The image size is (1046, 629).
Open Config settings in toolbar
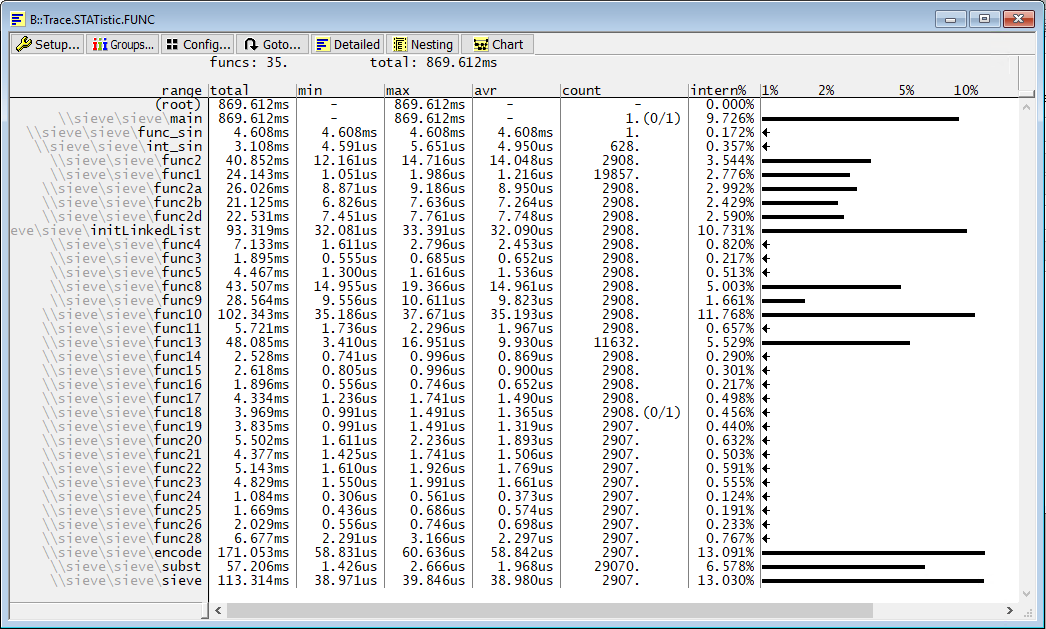pyautogui.click(x=197, y=44)
